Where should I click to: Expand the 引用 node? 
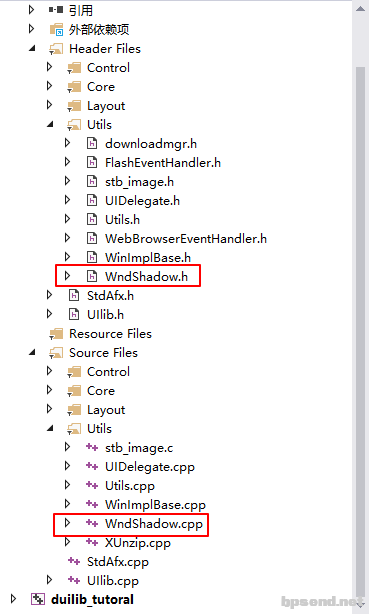pyautogui.click(x=31, y=9)
